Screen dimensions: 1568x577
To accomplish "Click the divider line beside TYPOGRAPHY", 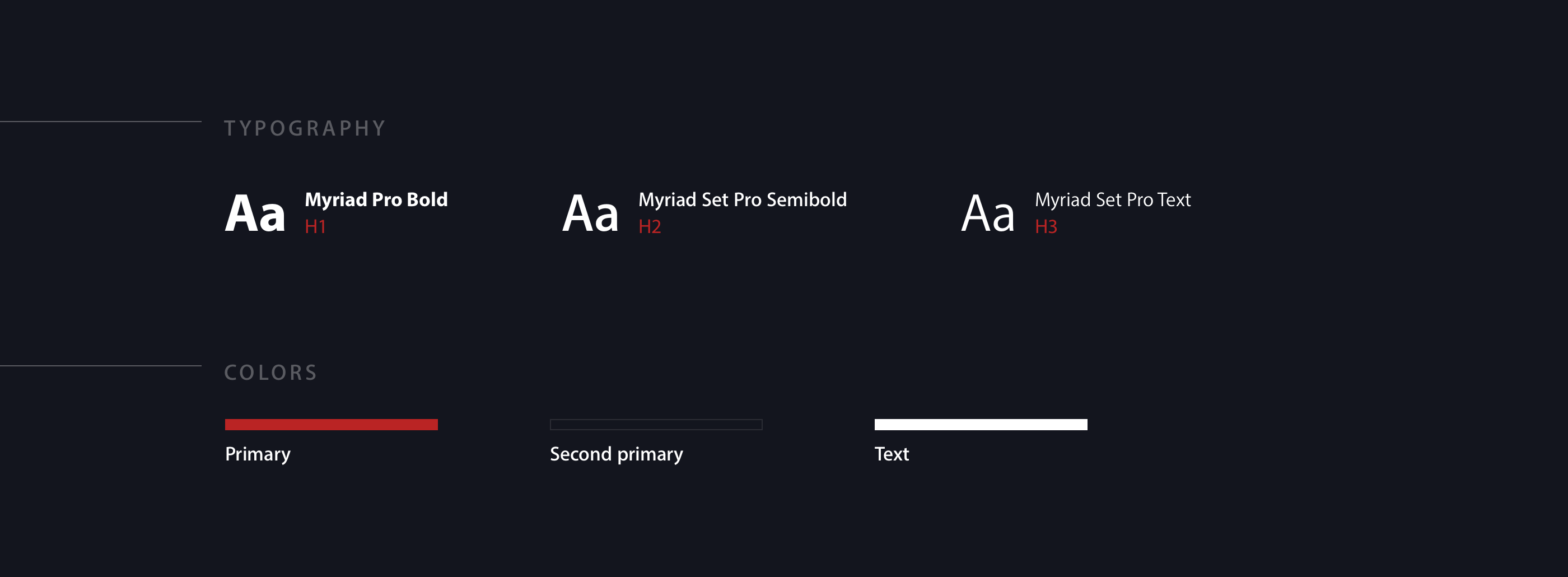I will 100,122.
